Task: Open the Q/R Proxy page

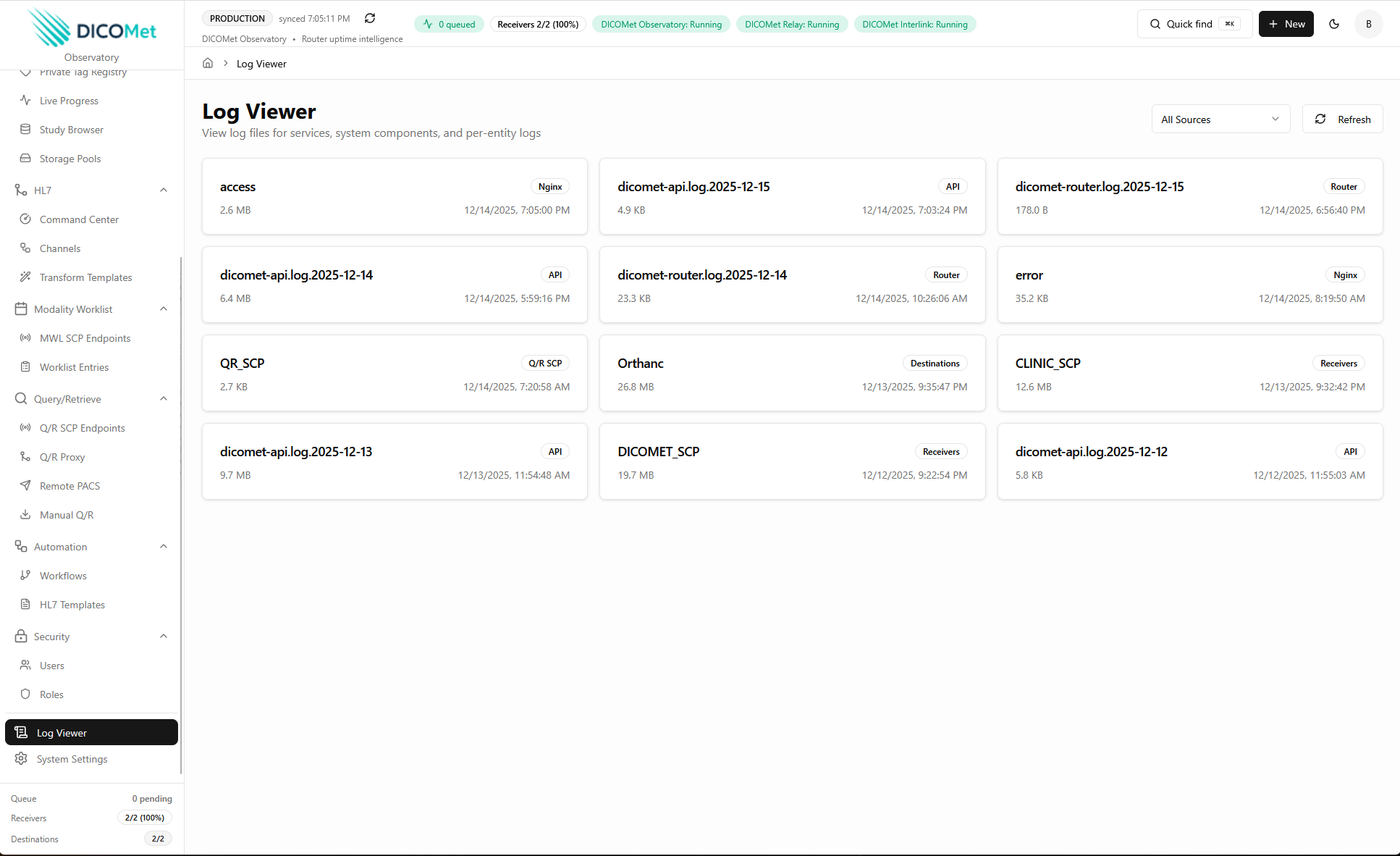Action: 63,456
